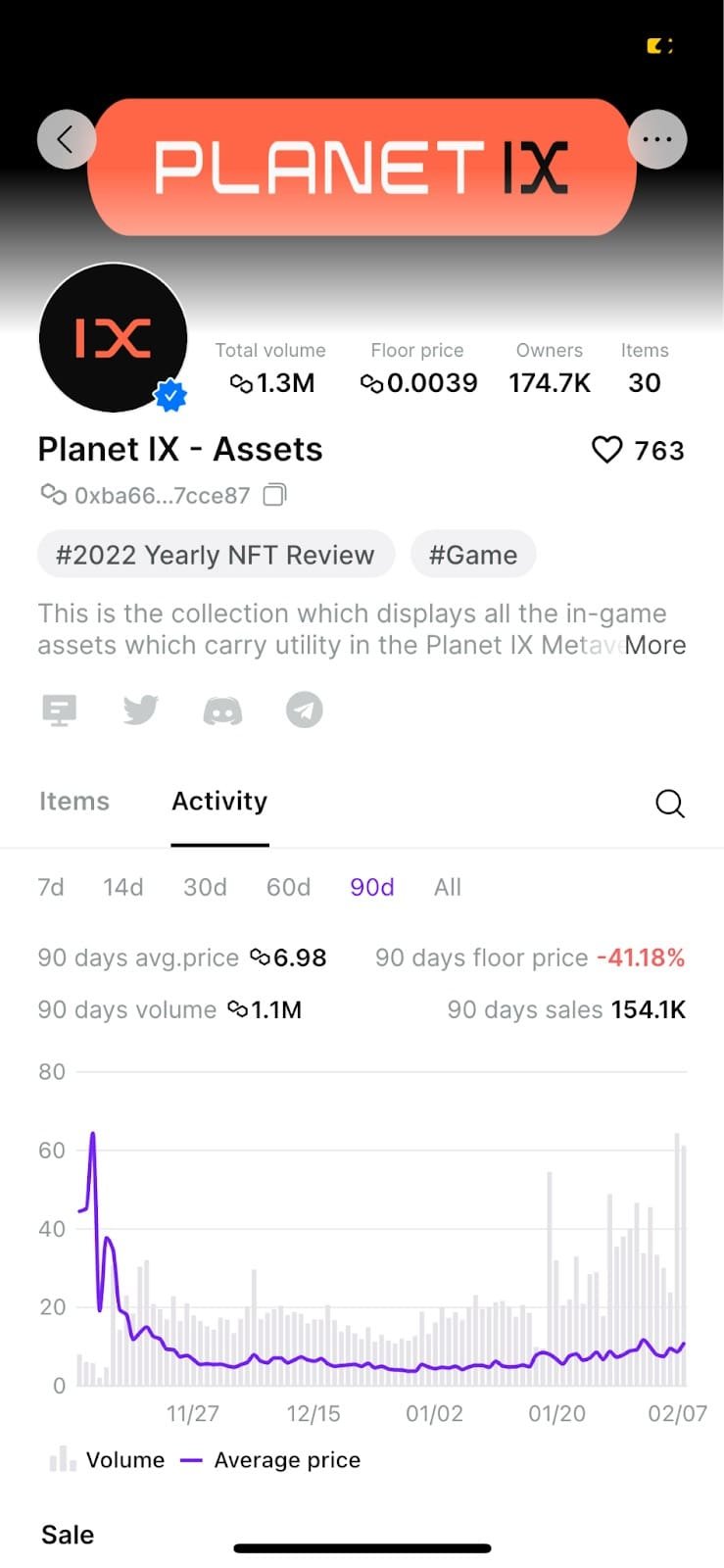The height and width of the screenshot is (1568, 724).
Task: Tap the #2022 Yearly NFT Review tag
Action: pos(216,555)
